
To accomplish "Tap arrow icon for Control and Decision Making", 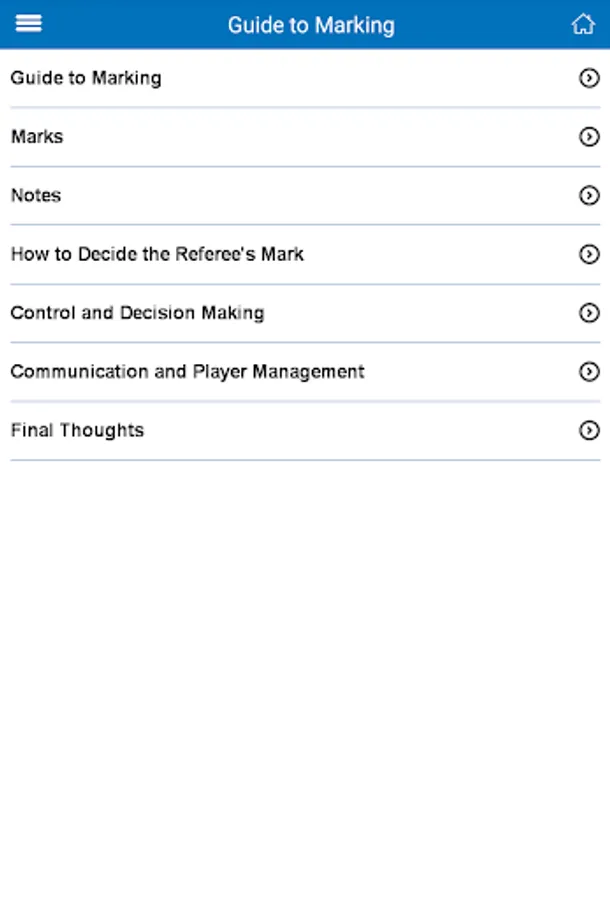I will [589, 313].
